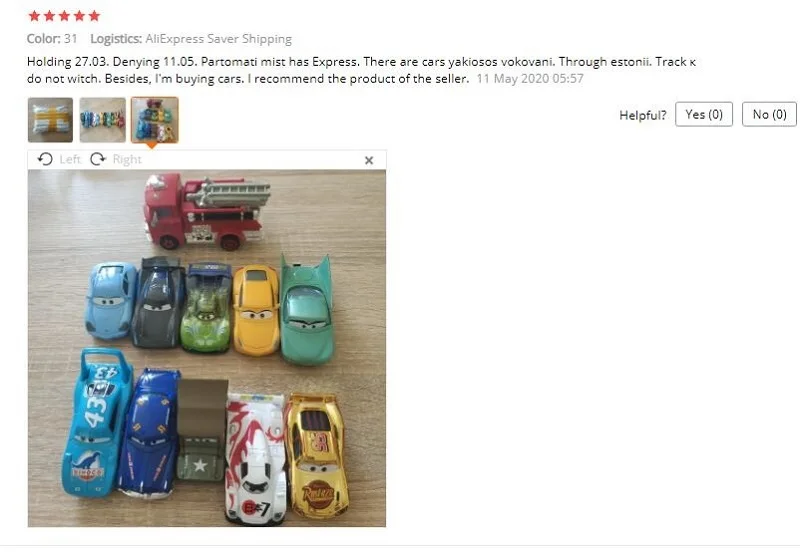Rotate the photo left using the counterclockwise arrow
The height and width of the screenshot is (559, 800).
45,160
